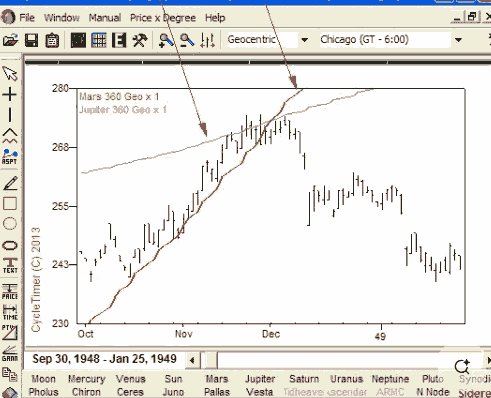Click the Venus planet button
Screen dimensions: 491x398
pyautogui.click(x=131, y=379)
